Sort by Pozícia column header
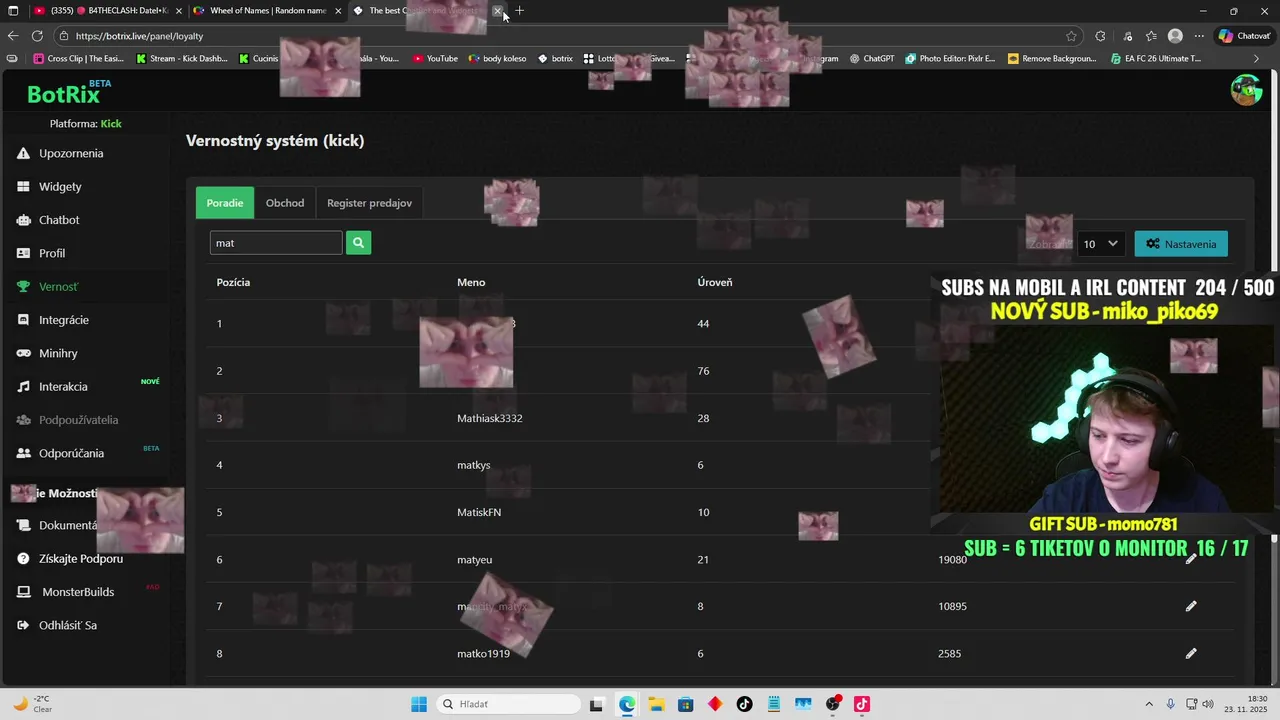Image resolution: width=1280 pixels, height=720 pixels. 233,282
